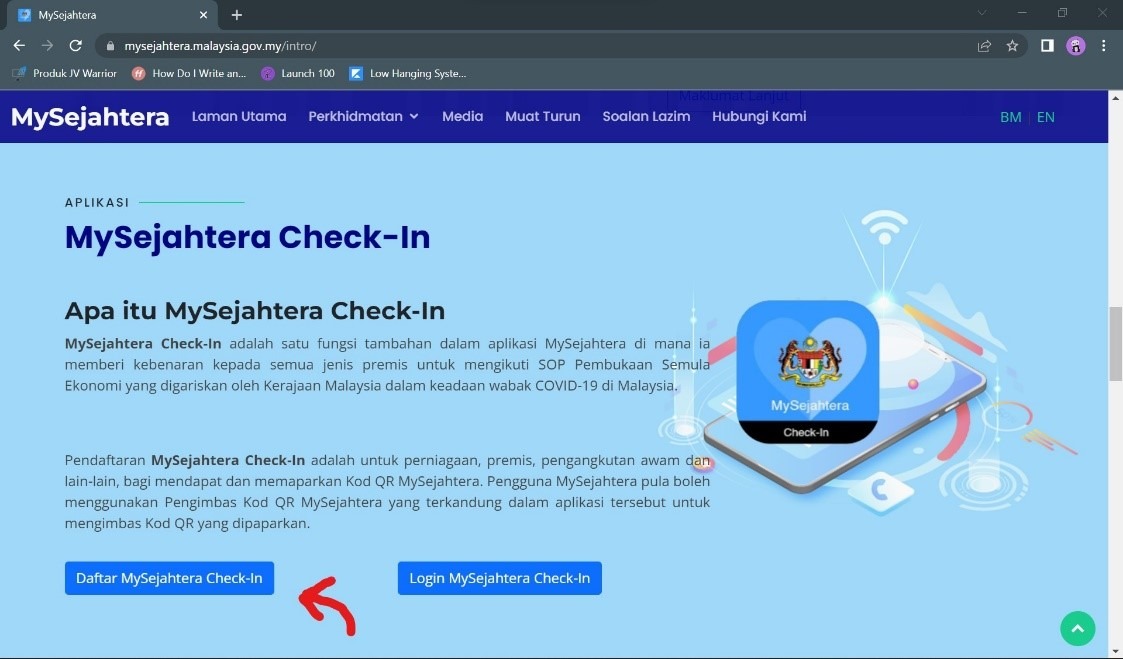The height and width of the screenshot is (659, 1123).
Task: Click the scrollbar up arrow
Action: click(1115, 97)
